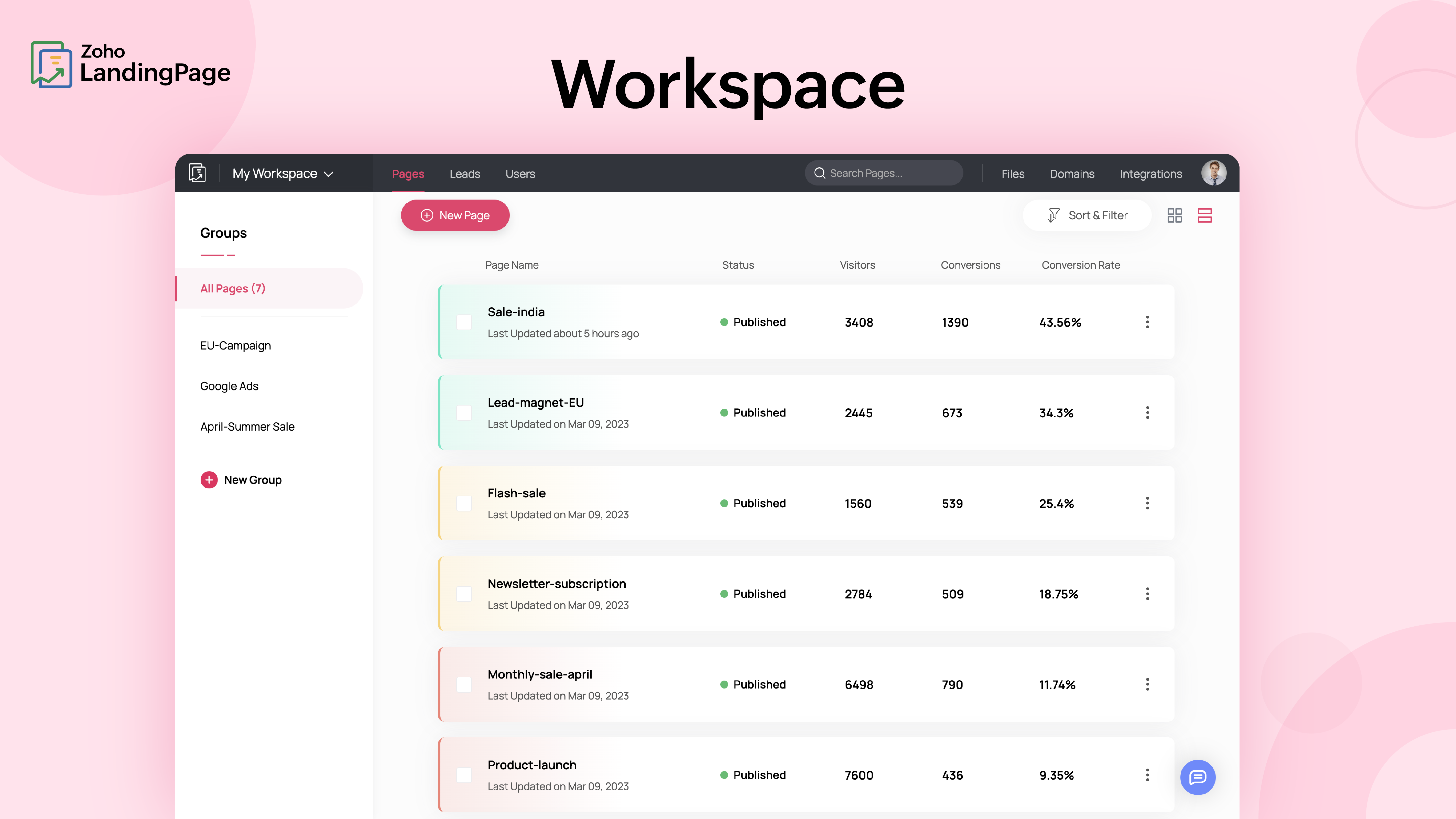Click the Monthly-sale-april visitors value 6498
This screenshot has height=819, width=1456.
point(859,684)
